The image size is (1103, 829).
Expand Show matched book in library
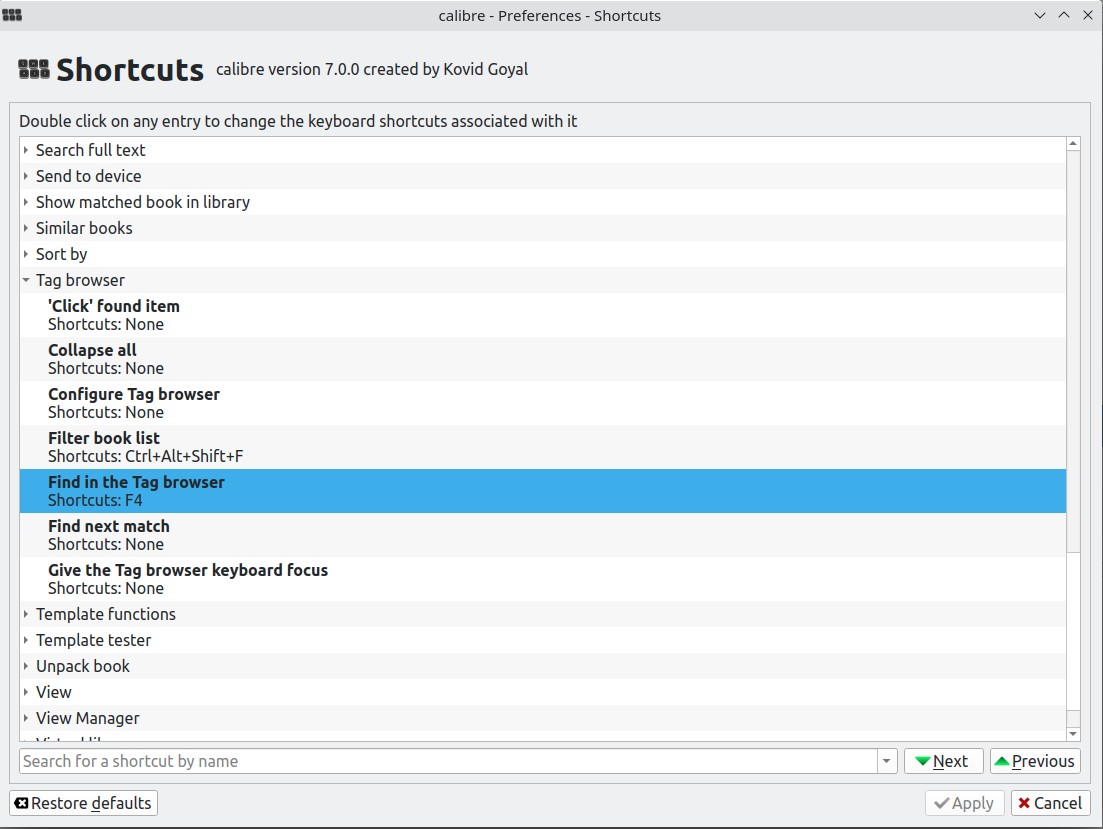coord(25,202)
